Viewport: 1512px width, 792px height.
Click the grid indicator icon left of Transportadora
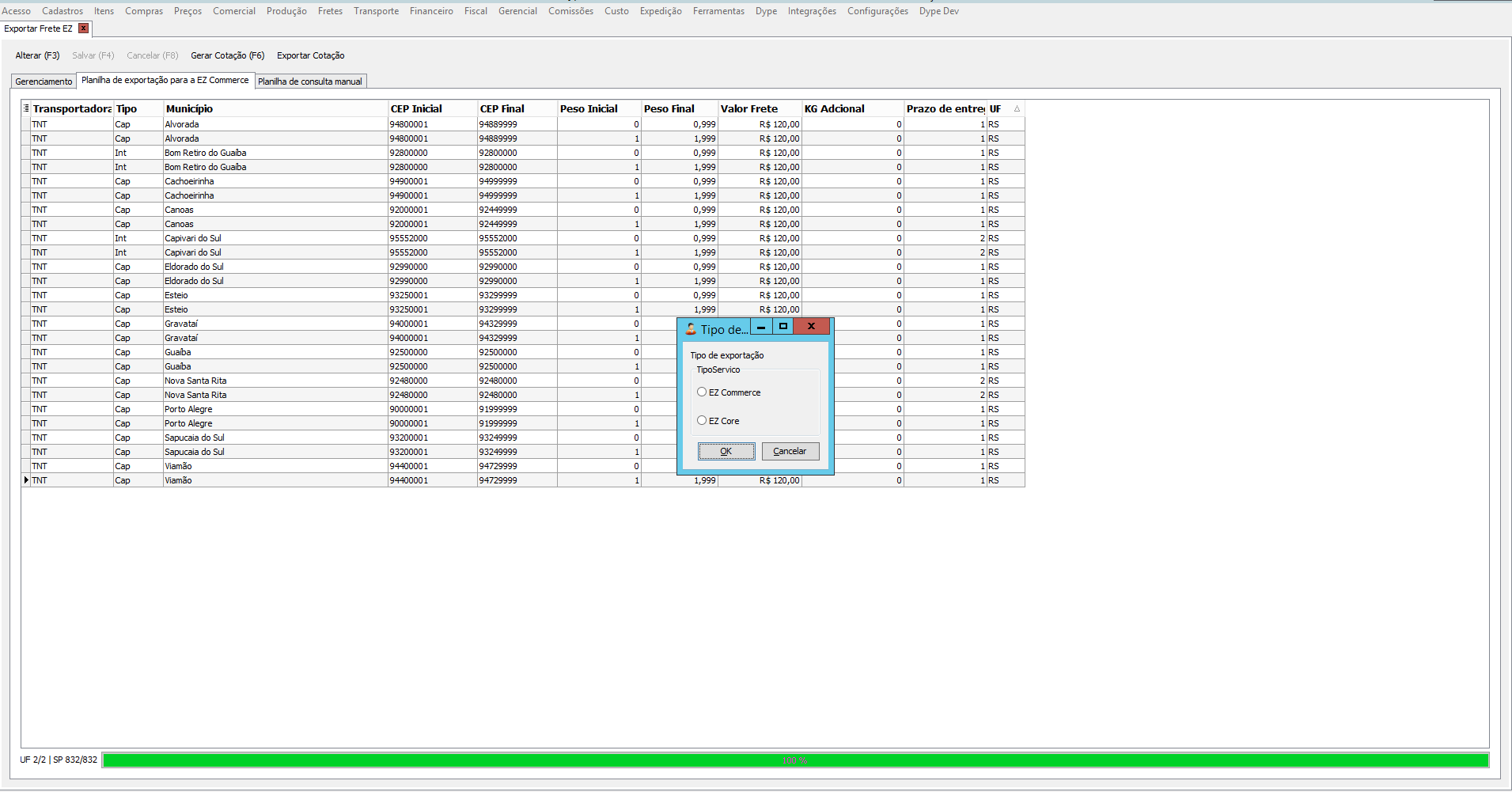click(x=26, y=108)
